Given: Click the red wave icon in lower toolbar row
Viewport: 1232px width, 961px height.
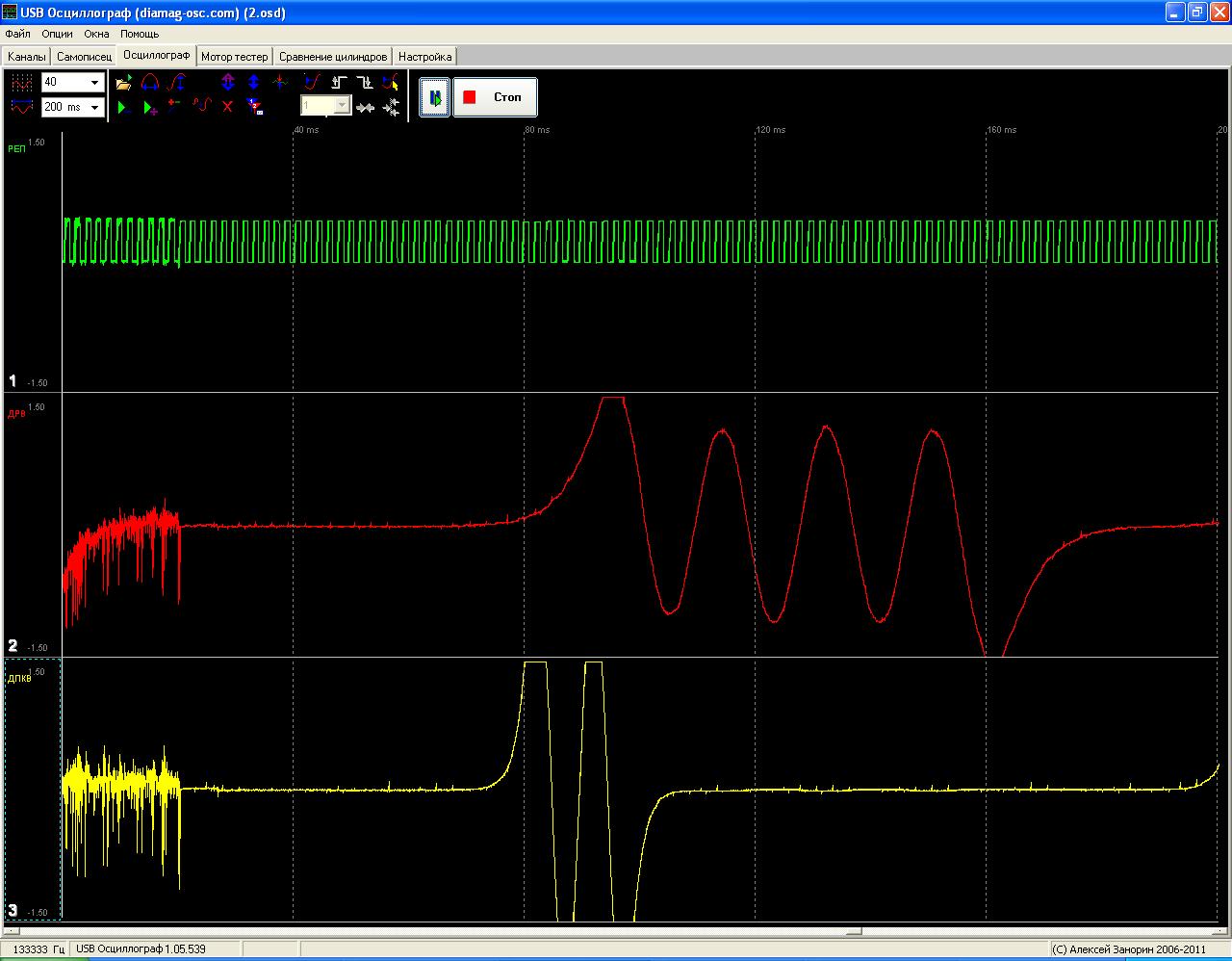Looking at the screenshot, I should (201, 106).
